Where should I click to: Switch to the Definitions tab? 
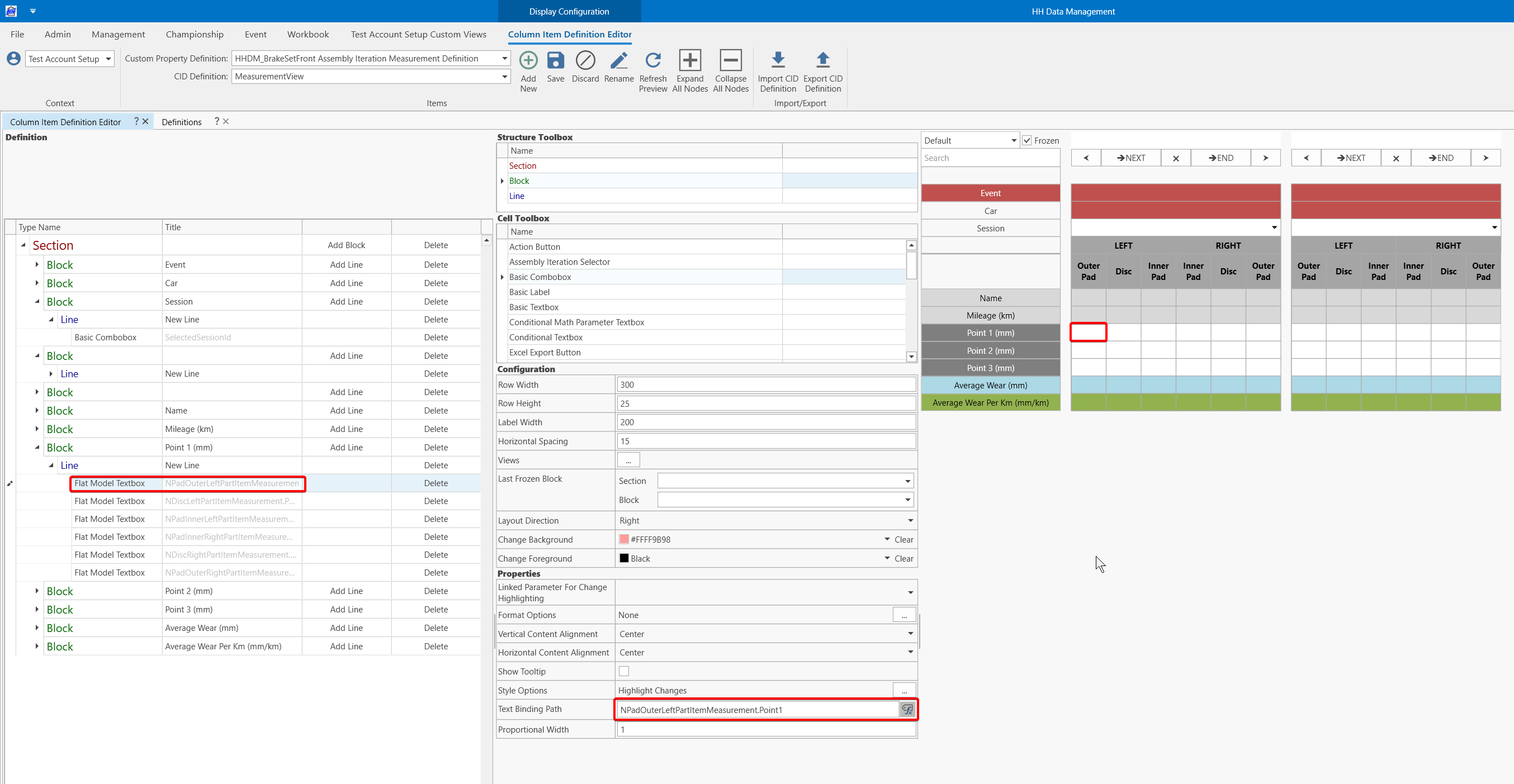coord(181,122)
